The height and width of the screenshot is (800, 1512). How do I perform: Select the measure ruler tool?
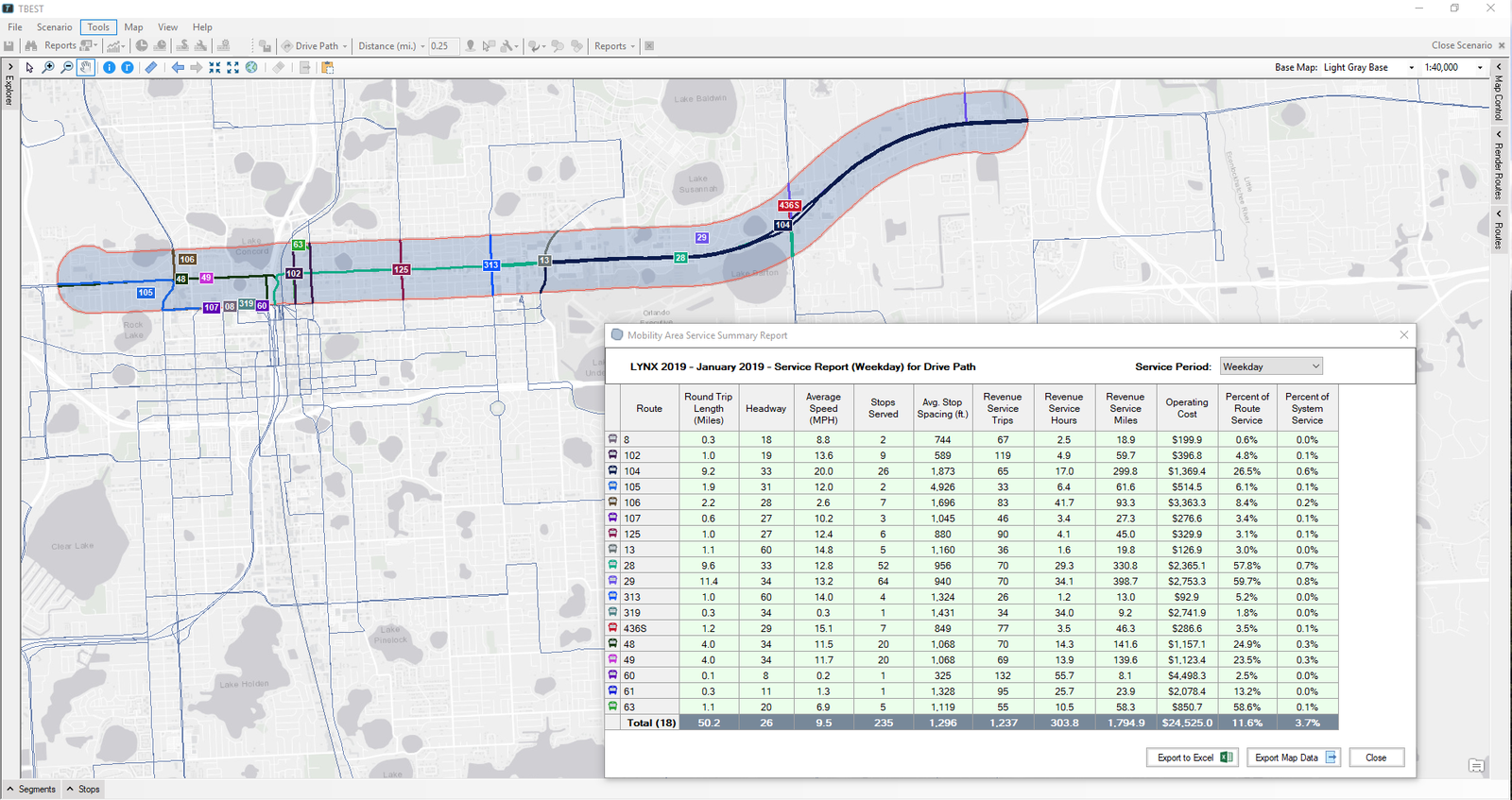click(151, 67)
